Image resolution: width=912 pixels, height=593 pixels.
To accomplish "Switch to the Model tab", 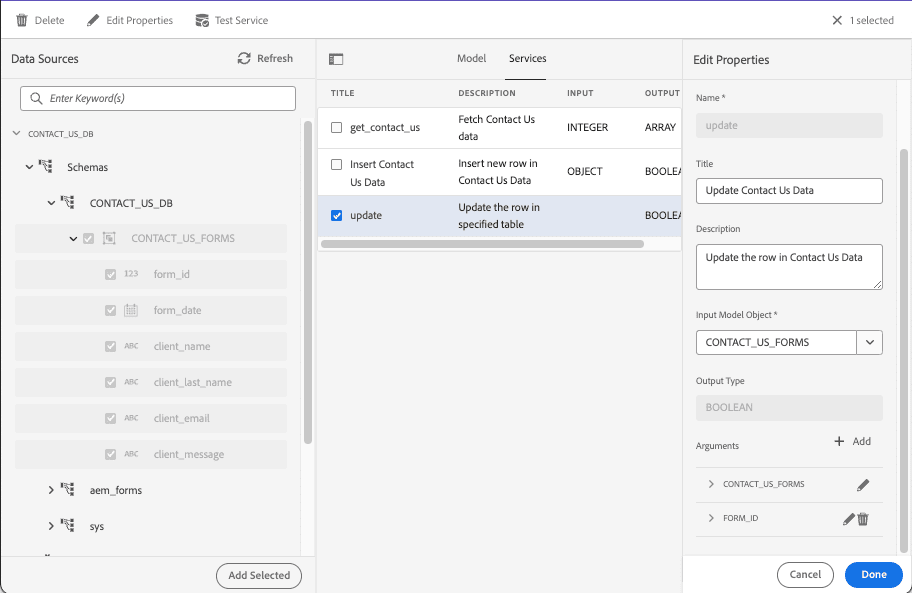I will [471, 58].
